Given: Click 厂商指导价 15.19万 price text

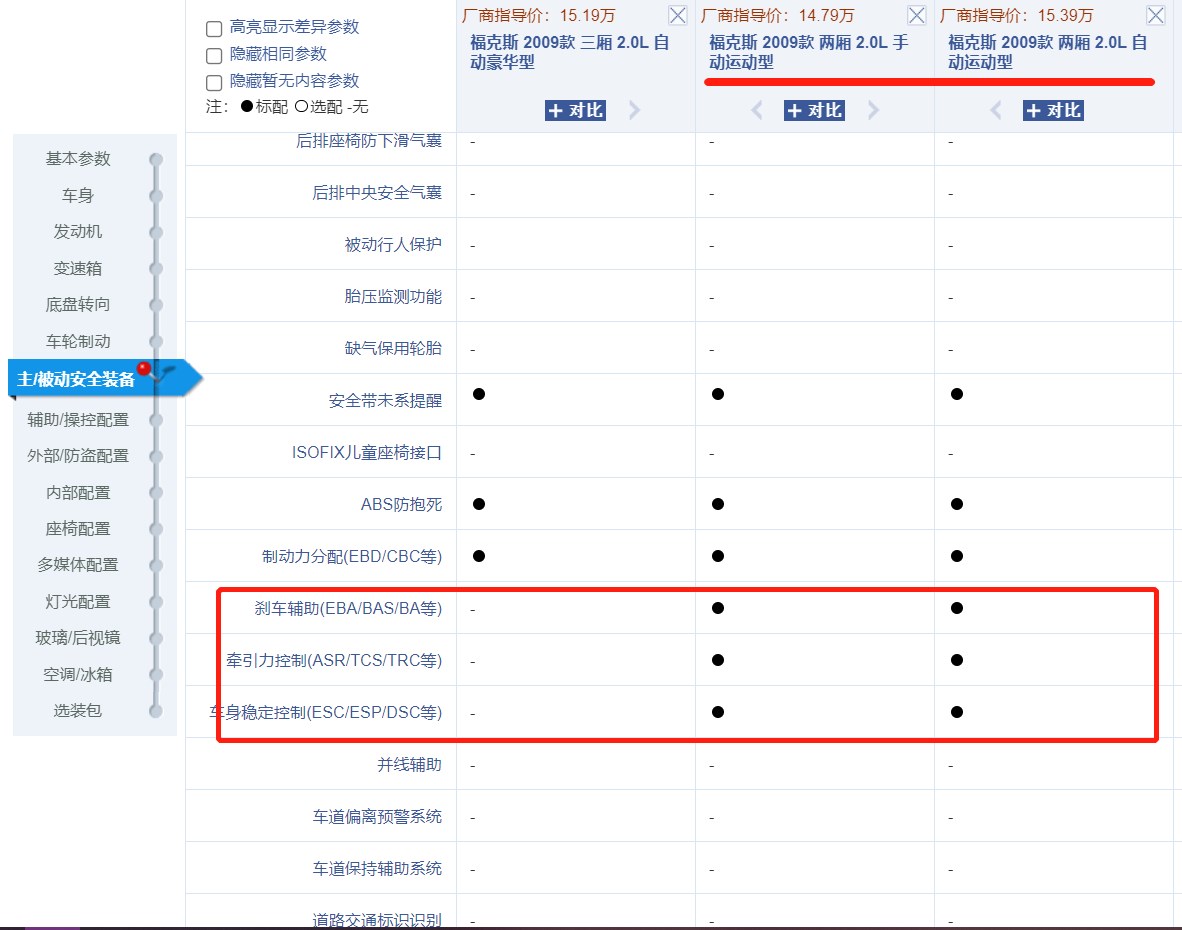Looking at the screenshot, I should click(x=538, y=16).
